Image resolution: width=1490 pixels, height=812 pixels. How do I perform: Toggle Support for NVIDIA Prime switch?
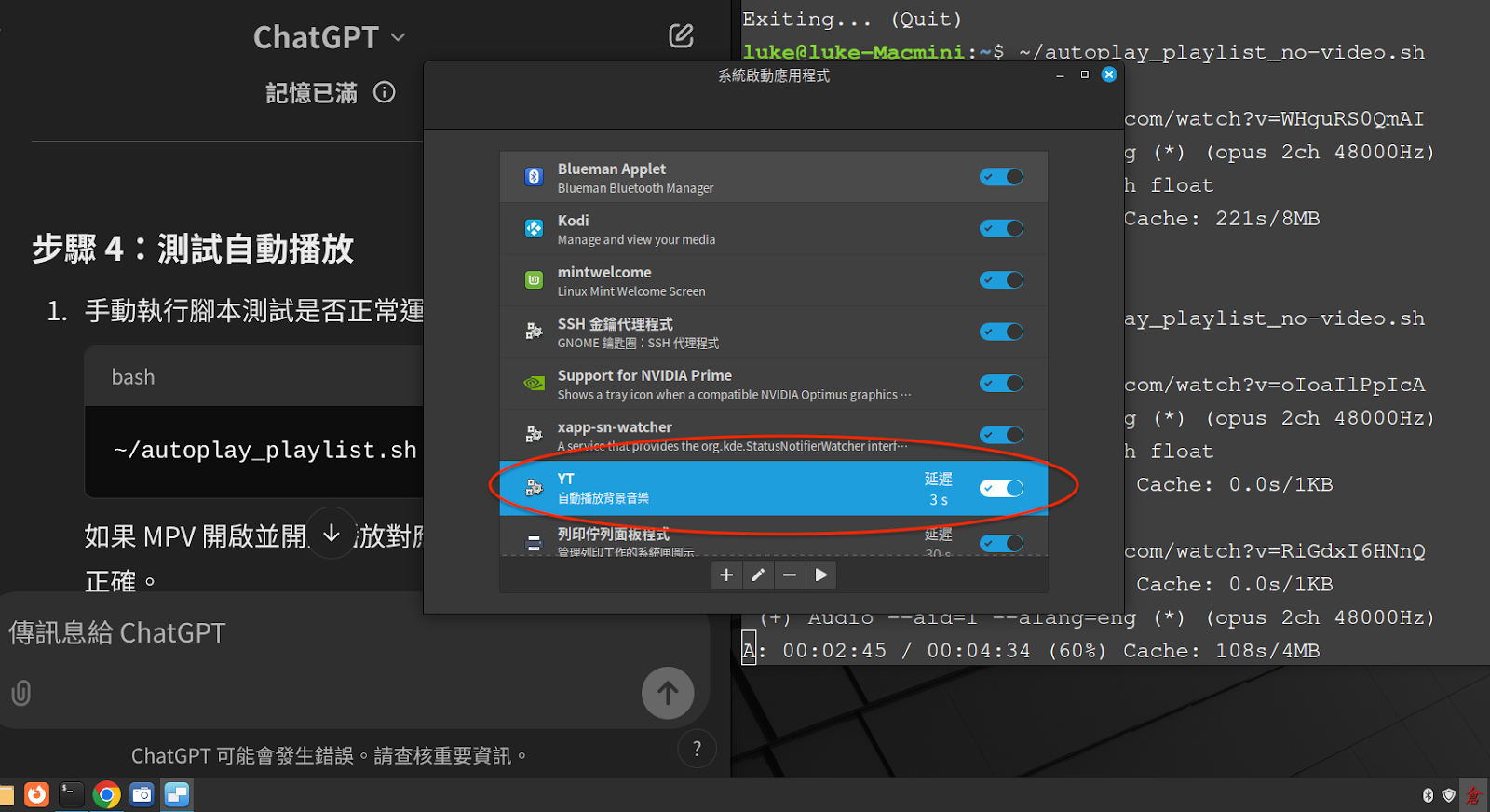point(1001,383)
